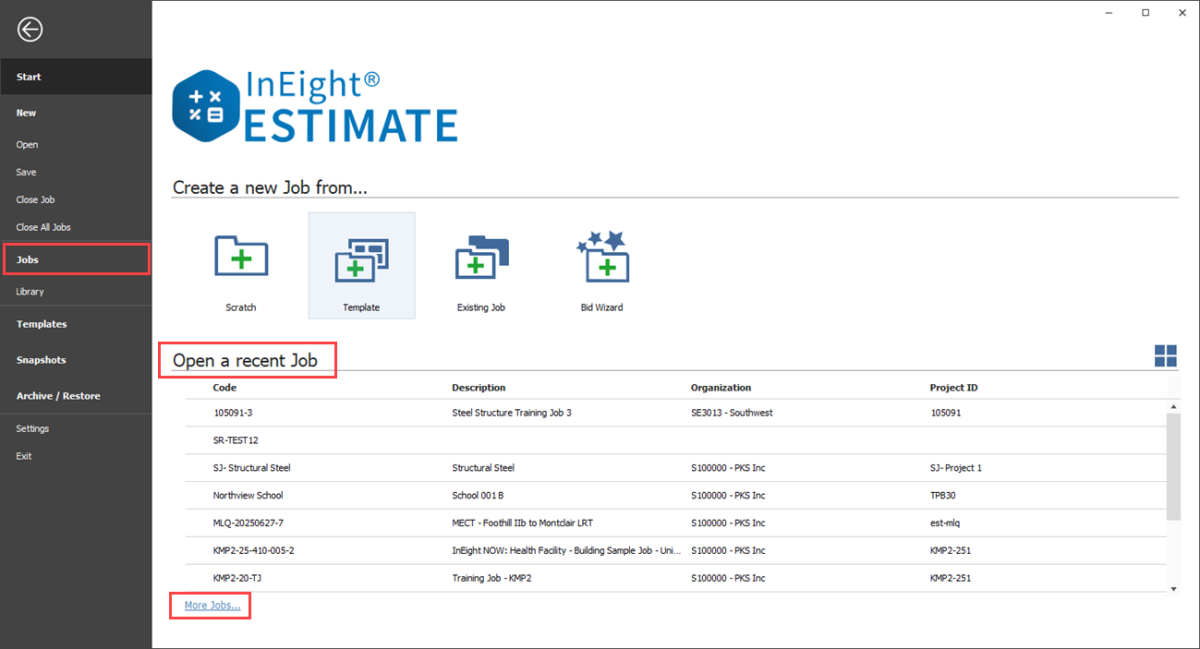Open the Templates menu item

click(x=41, y=324)
